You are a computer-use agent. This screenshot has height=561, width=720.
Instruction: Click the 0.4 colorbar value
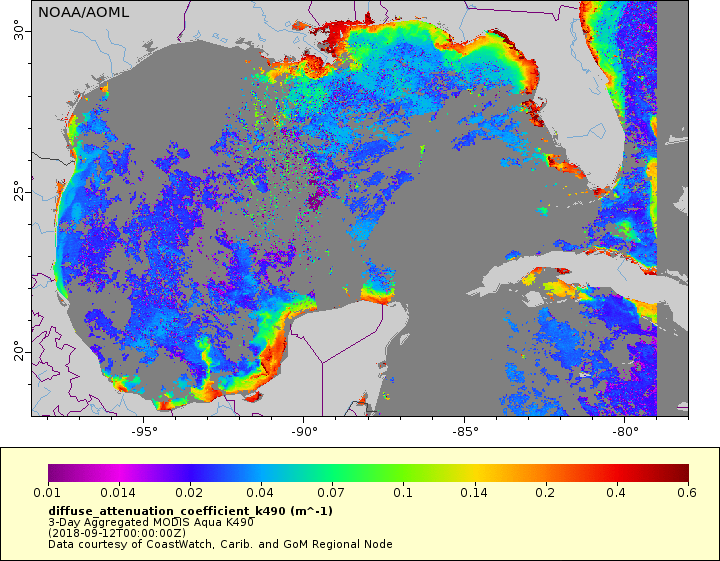[x=616, y=493]
